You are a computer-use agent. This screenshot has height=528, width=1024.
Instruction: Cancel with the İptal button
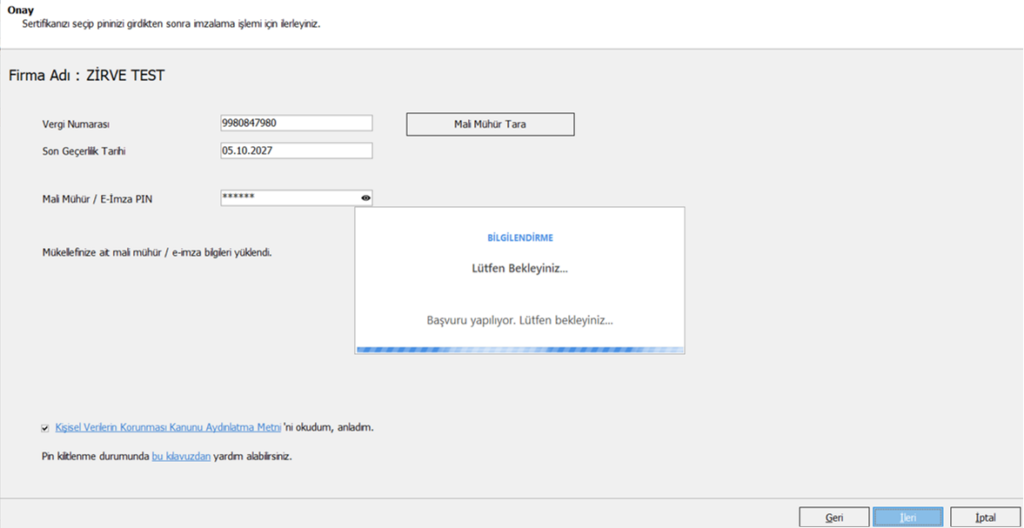[x=985, y=518]
